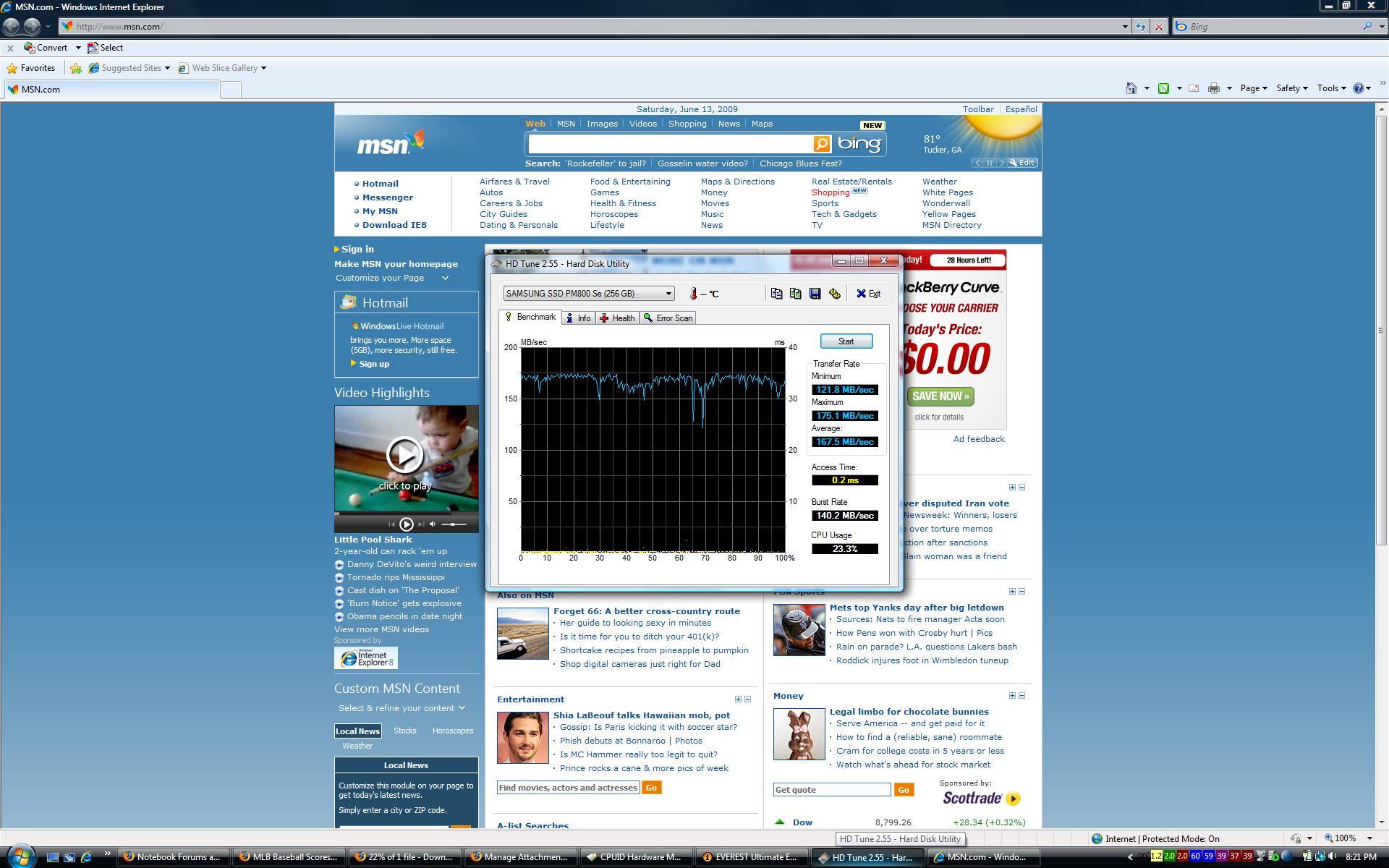The height and width of the screenshot is (868, 1389).
Task: Open the Page menu
Action: (1254, 88)
